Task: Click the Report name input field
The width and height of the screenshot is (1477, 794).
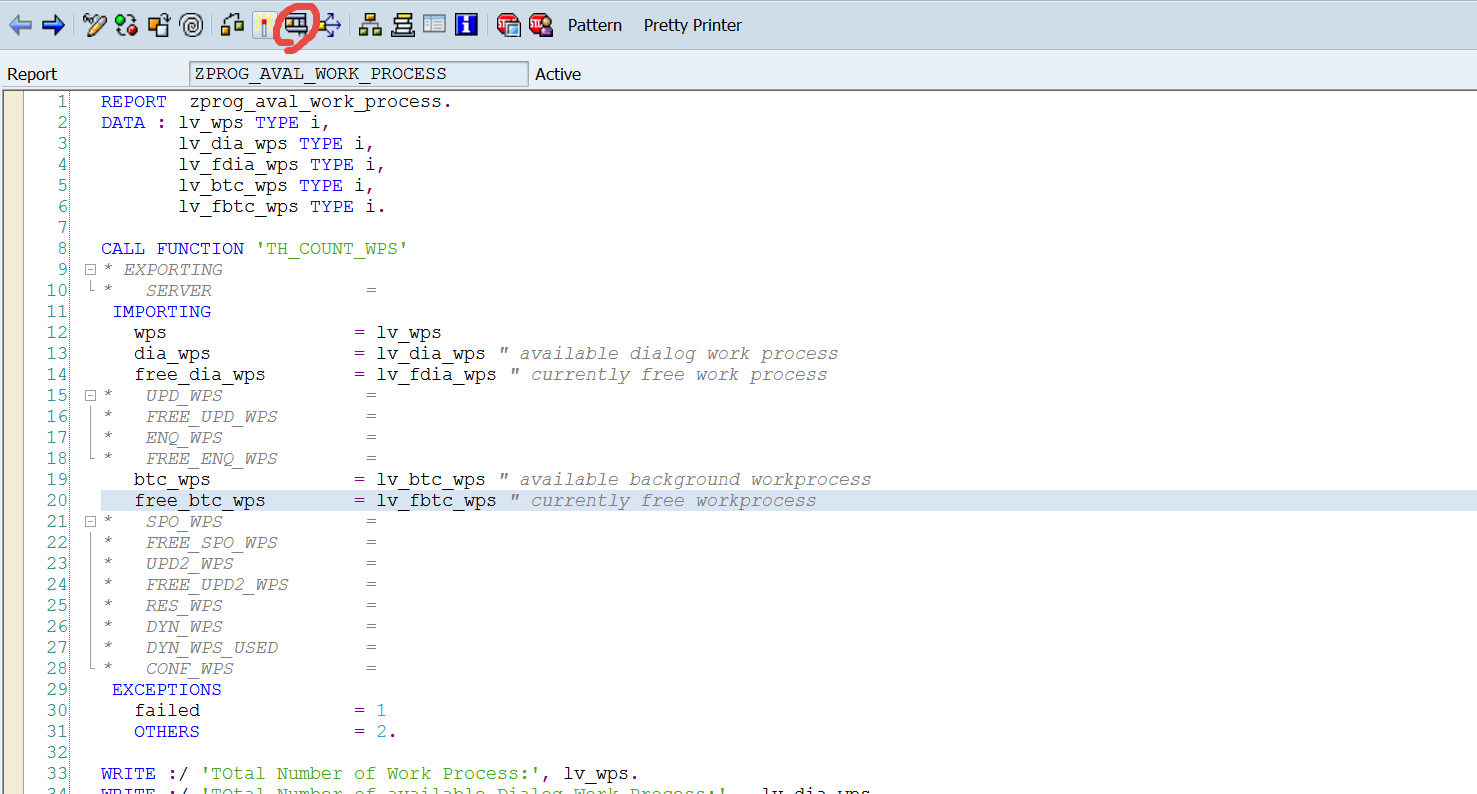Action: (358, 74)
